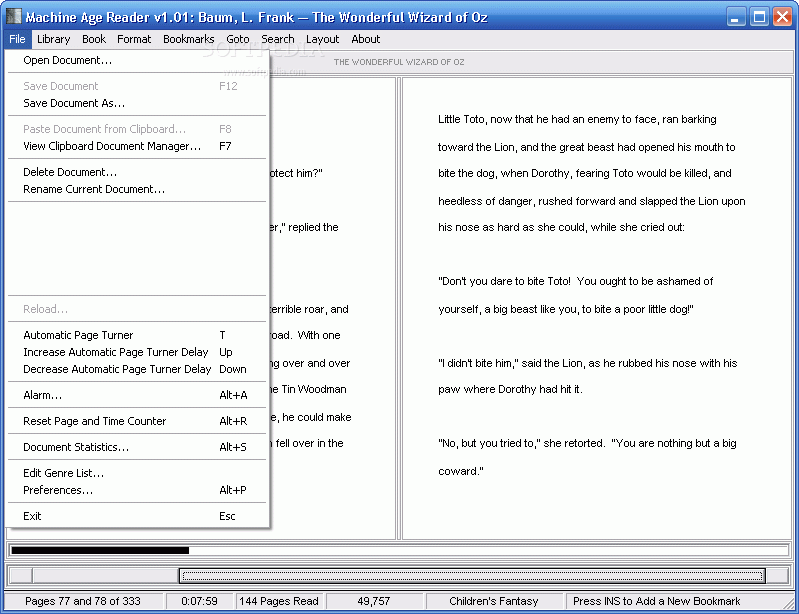
Task: Click the 'Pages 77 and 78 of 333' status
Action: 83,601
